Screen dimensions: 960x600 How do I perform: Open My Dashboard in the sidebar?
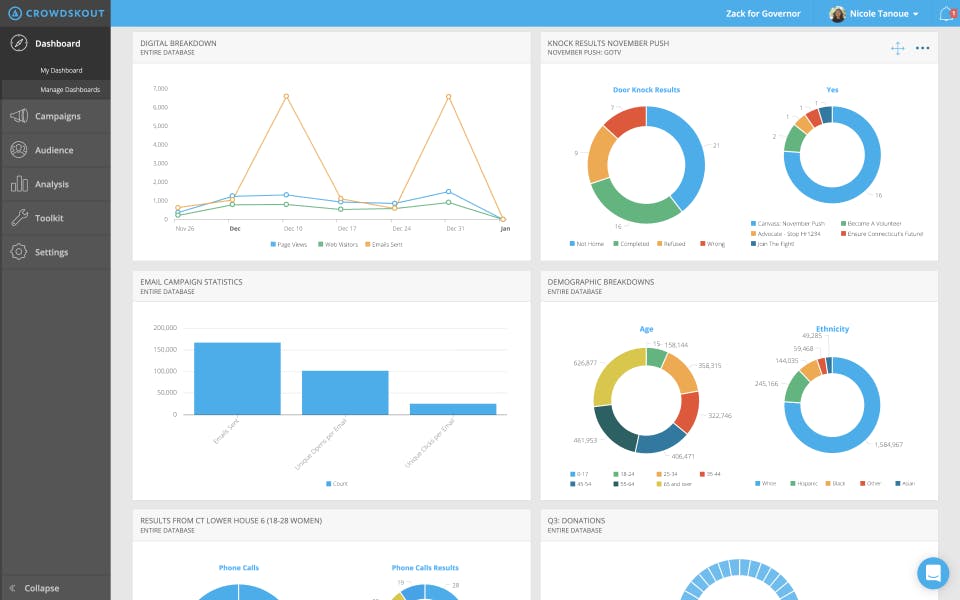[x=61, y=70]
